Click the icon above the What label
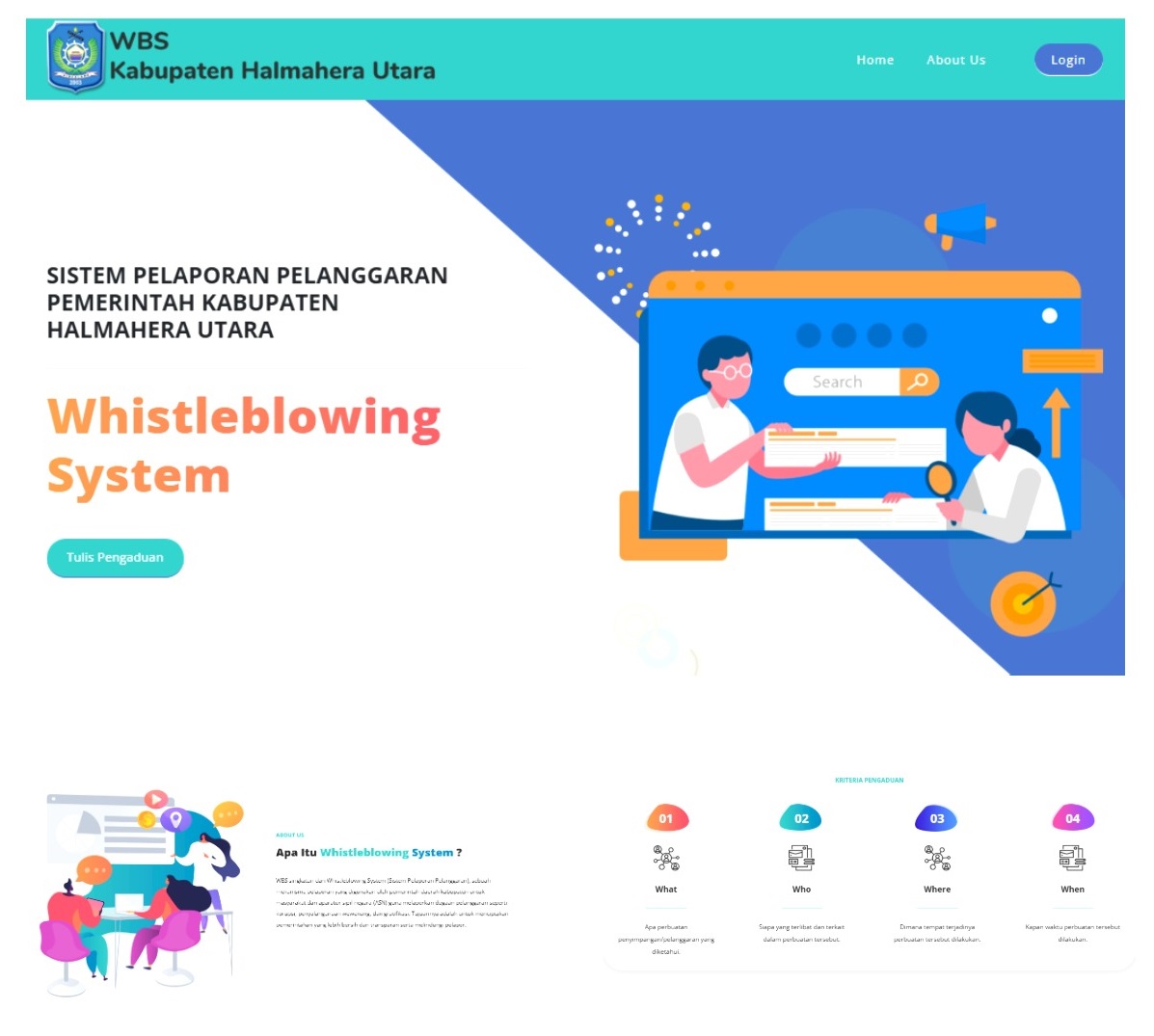 (666, 858)
